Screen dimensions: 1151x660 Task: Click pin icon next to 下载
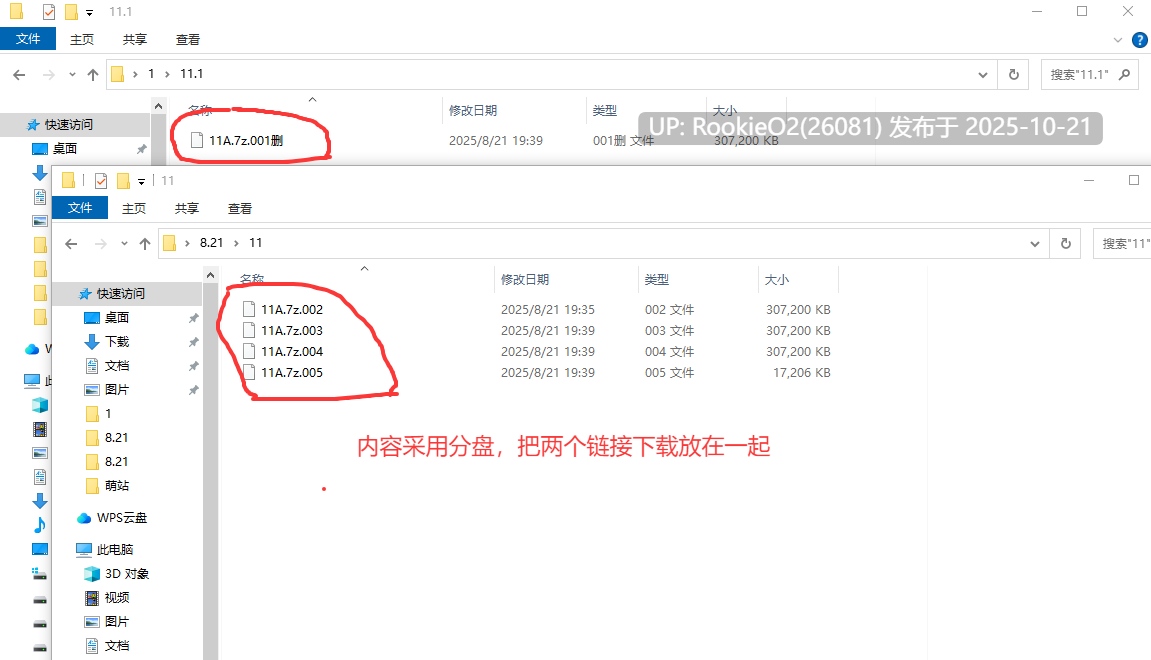194,342
